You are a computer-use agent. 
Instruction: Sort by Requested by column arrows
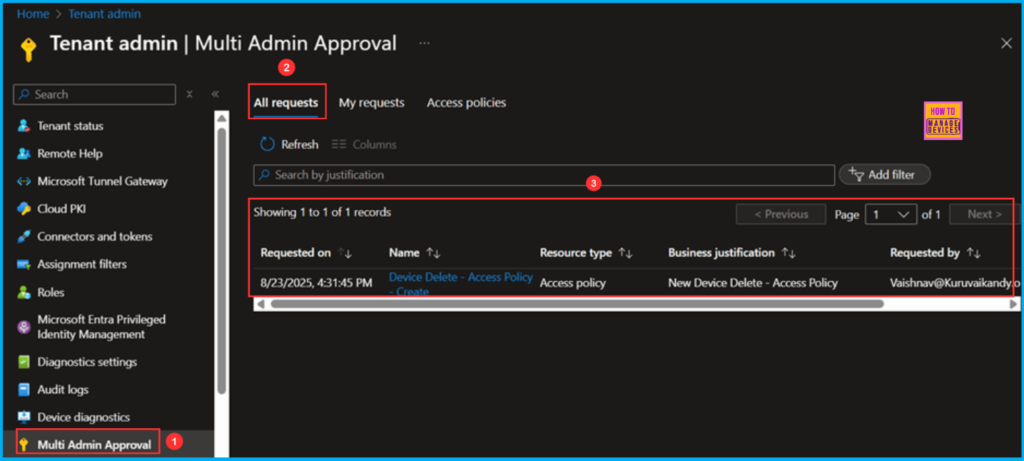click(973, 253)
